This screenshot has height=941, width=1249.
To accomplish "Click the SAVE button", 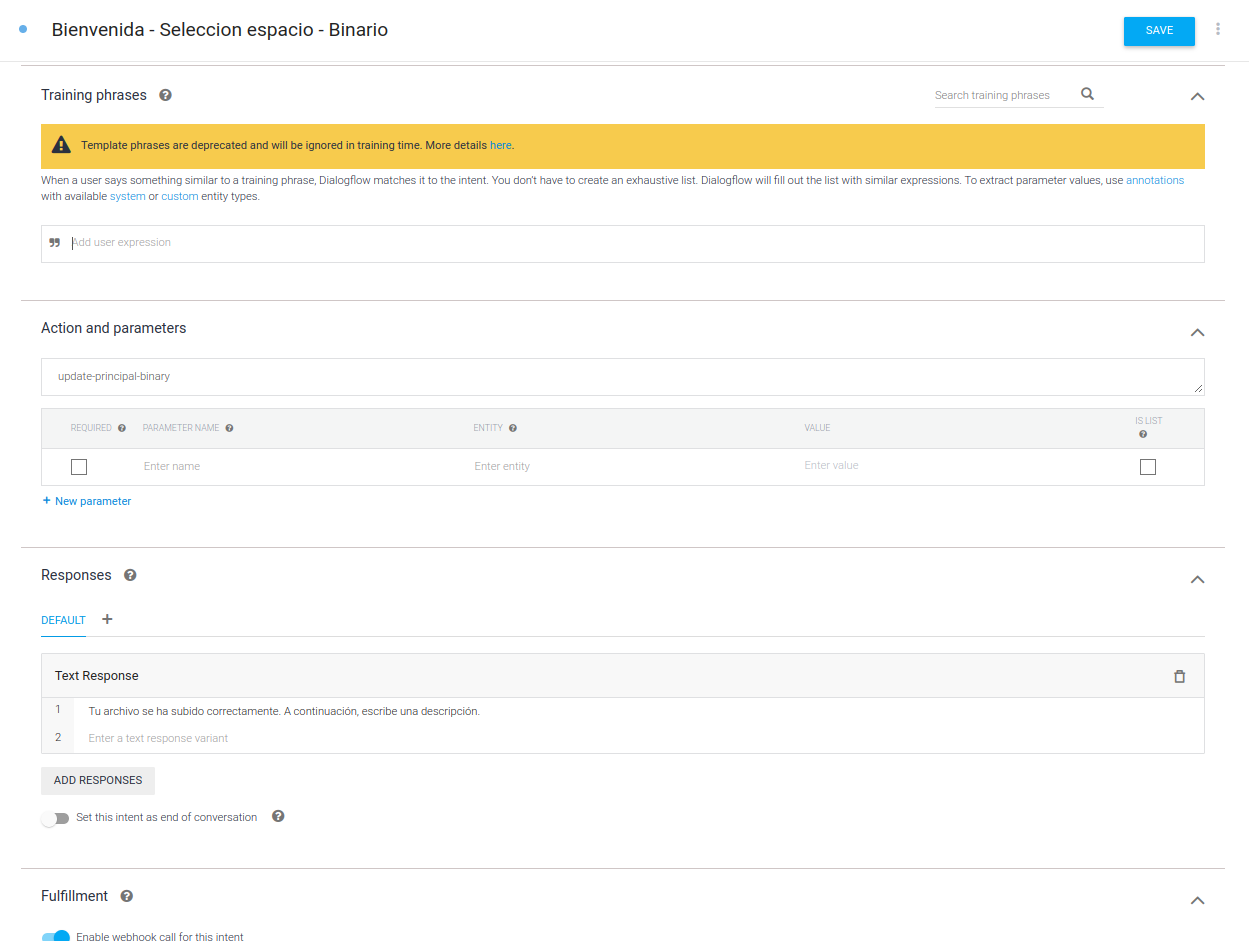I will [x=1158, y=31].
